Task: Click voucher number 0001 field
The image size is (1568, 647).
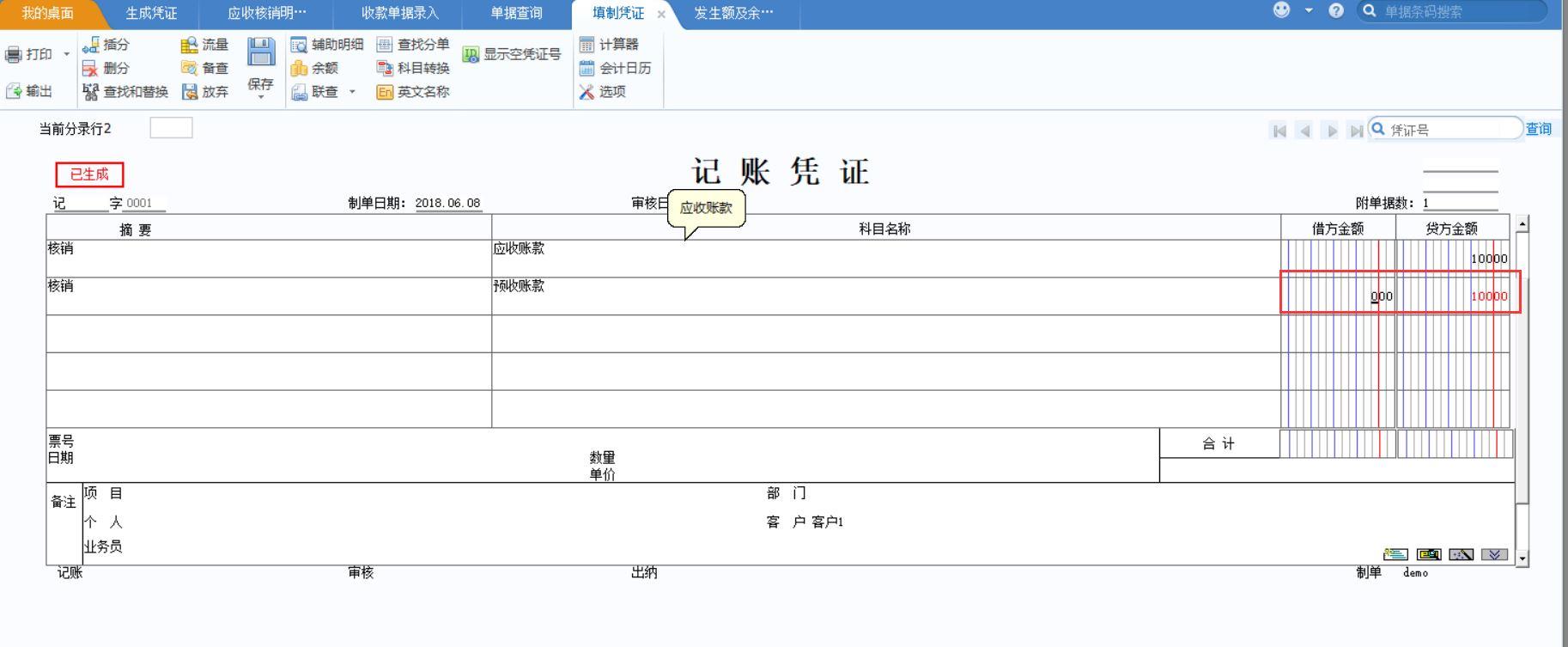Action: coord(143,204)
